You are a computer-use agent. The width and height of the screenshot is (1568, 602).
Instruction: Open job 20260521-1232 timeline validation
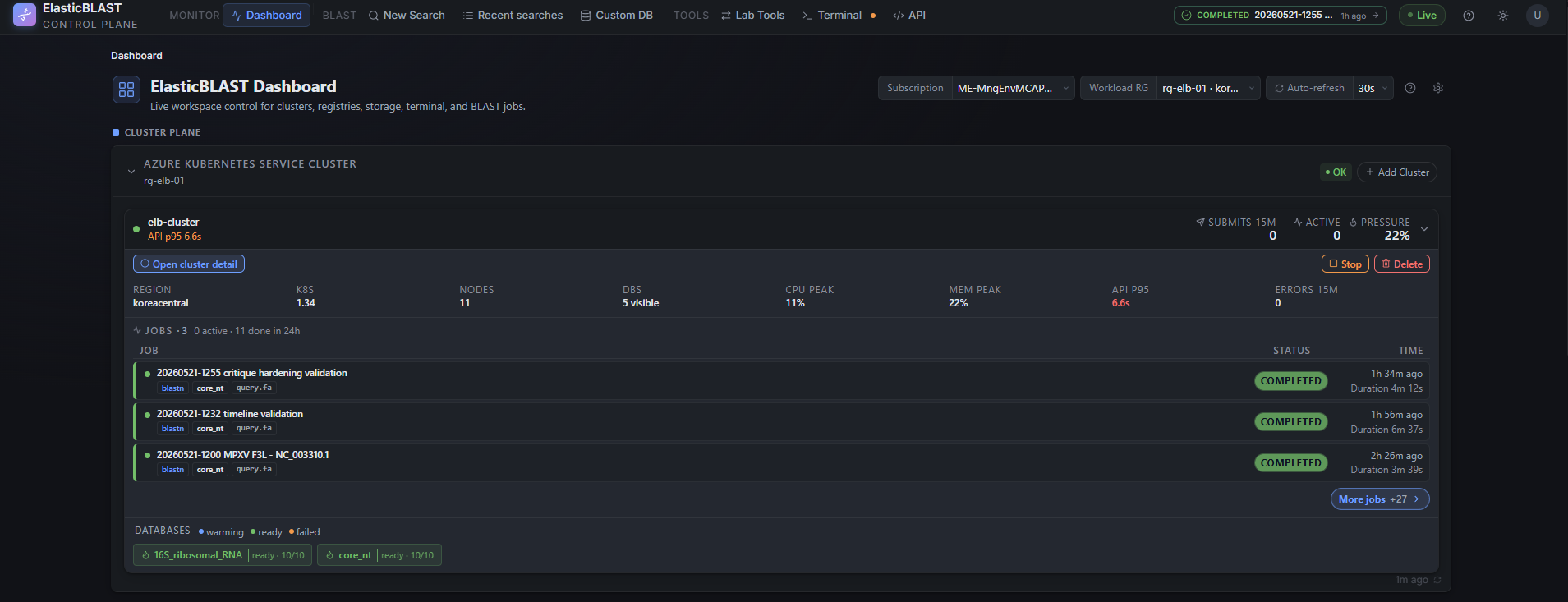click(x=781, y=421)
